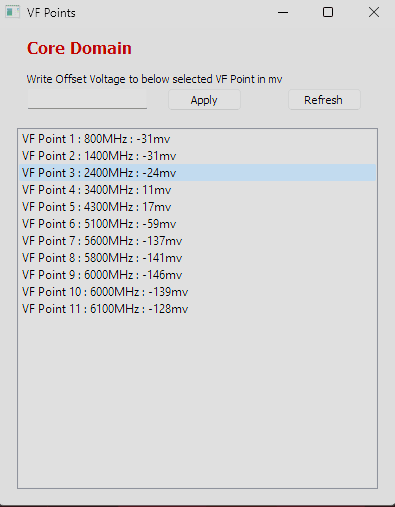
Task: Click empty area below the VF list
Action: 197,402
